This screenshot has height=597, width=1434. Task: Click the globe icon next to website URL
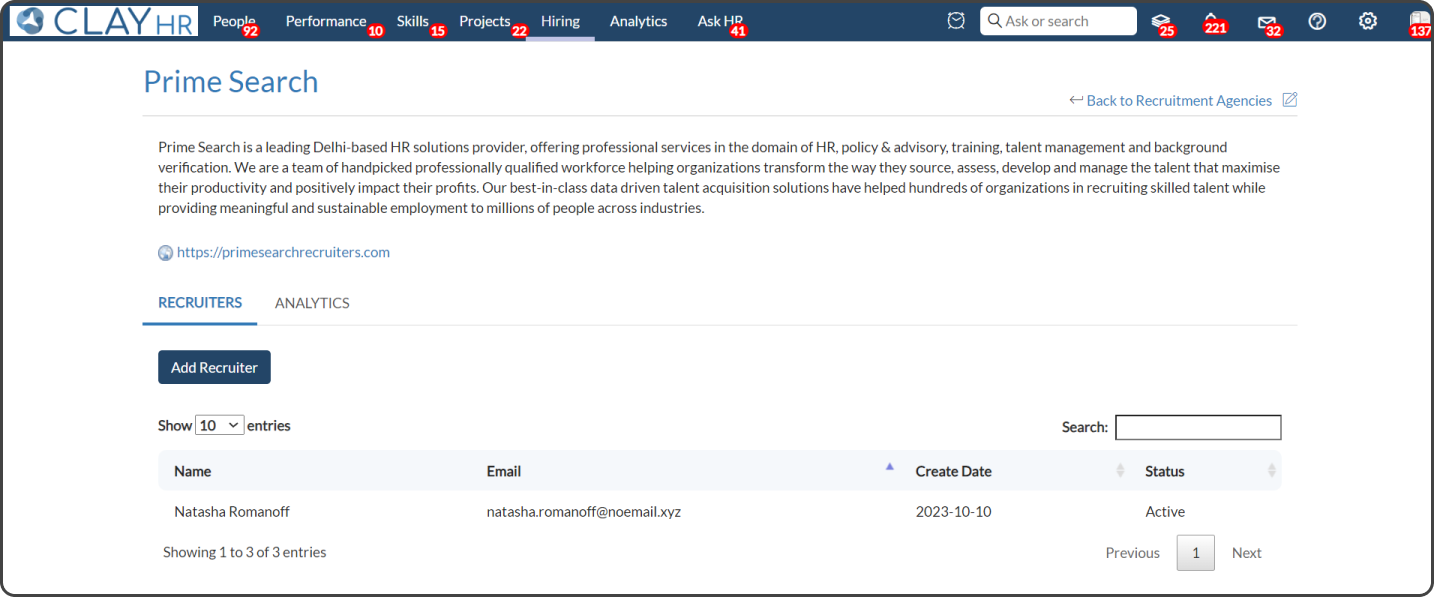pyautogui.click(x=166, y=253)
